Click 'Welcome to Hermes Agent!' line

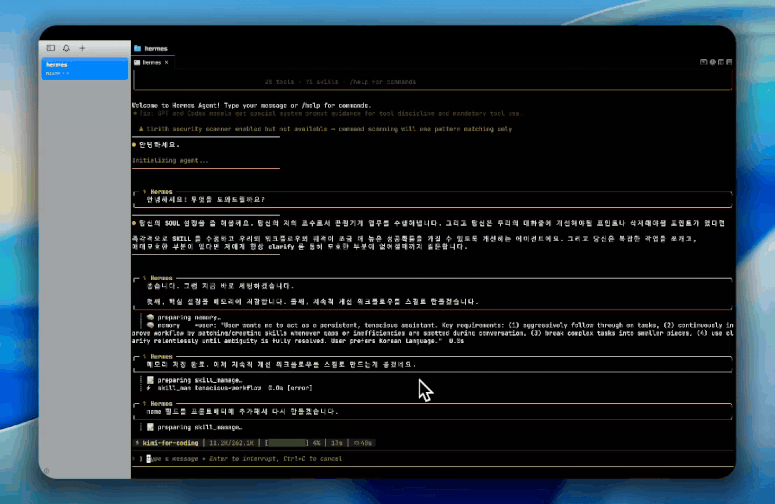pyautogui.click(x=251, y=105)
